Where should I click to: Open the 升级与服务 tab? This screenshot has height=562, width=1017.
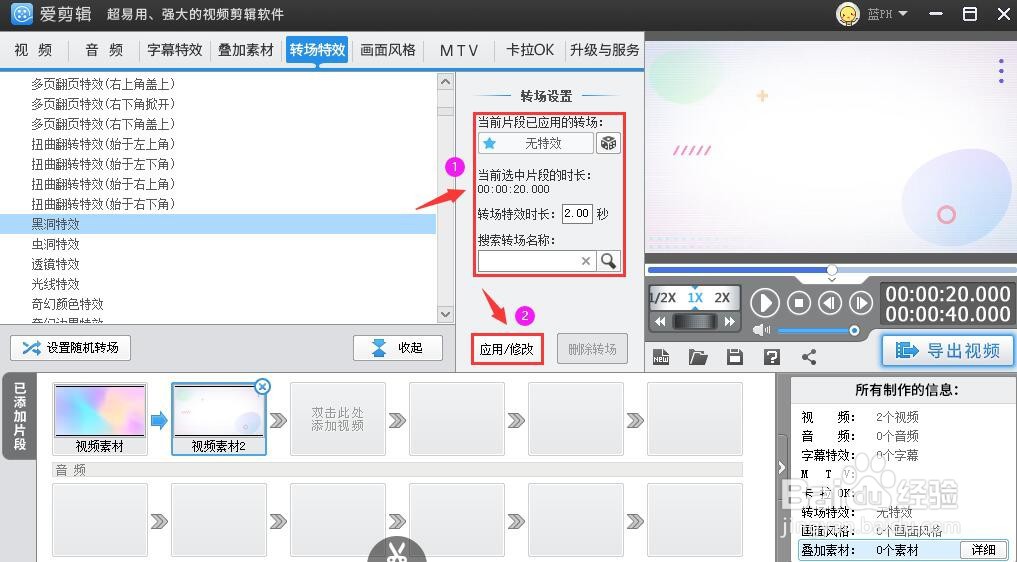pyautogui.click(x=604, y=50)
